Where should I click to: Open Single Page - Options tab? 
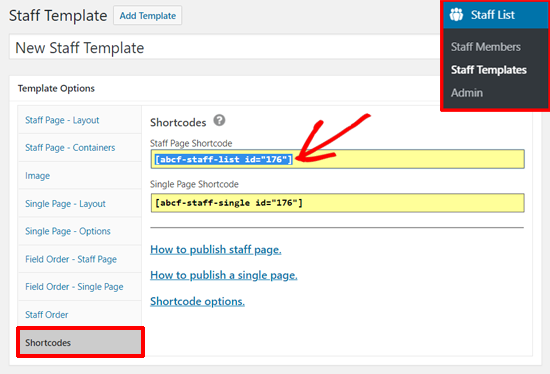[x=80, y=231]
